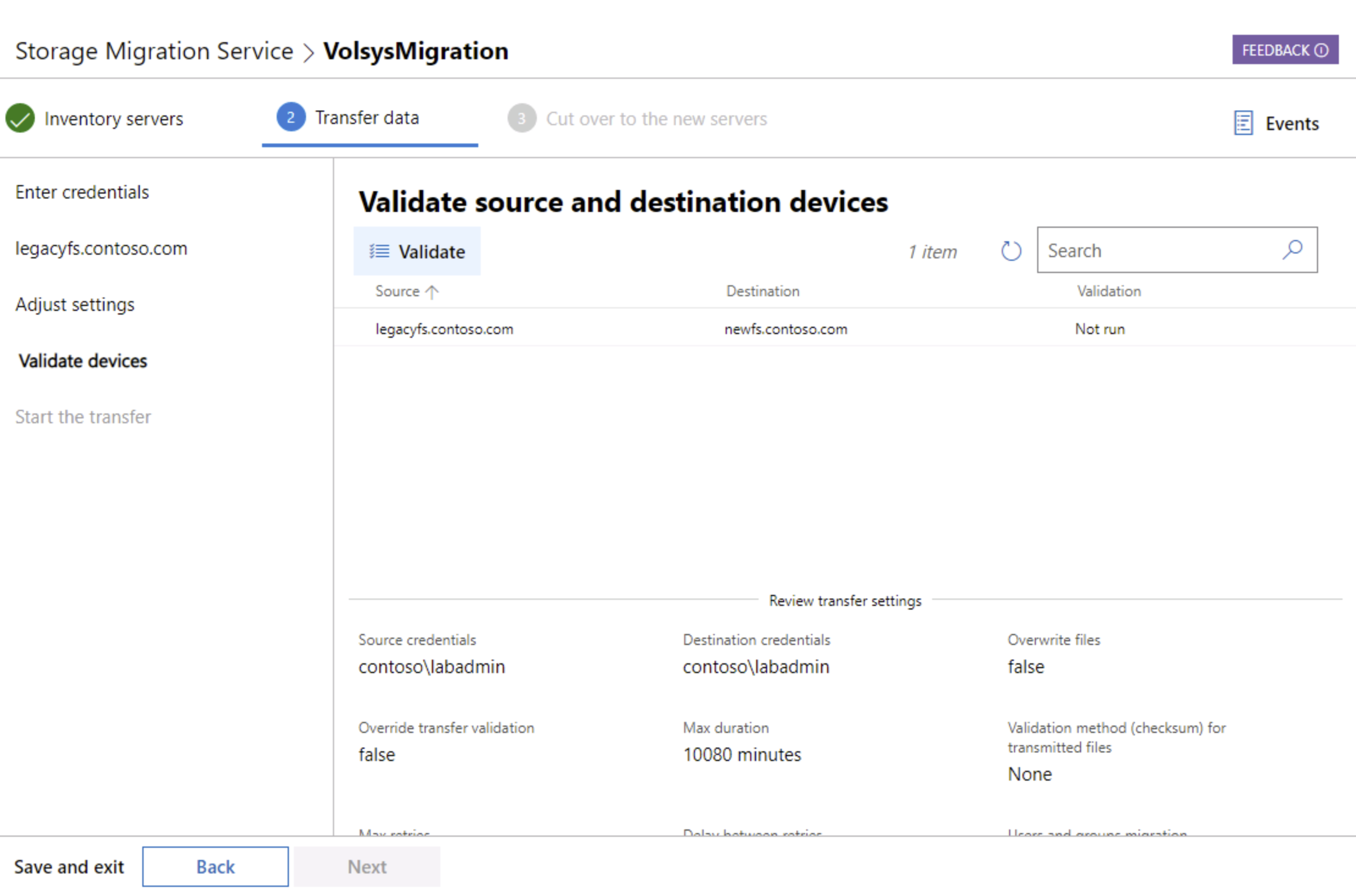Click the refresh icon beside the search box
This screenshot has width=1356, height=896.
1010,250
